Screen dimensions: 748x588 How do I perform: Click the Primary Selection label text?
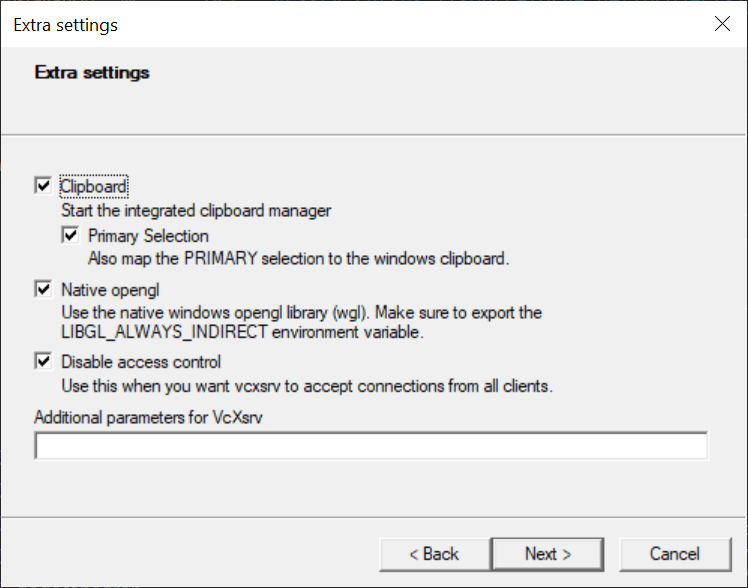pos(148,236)
